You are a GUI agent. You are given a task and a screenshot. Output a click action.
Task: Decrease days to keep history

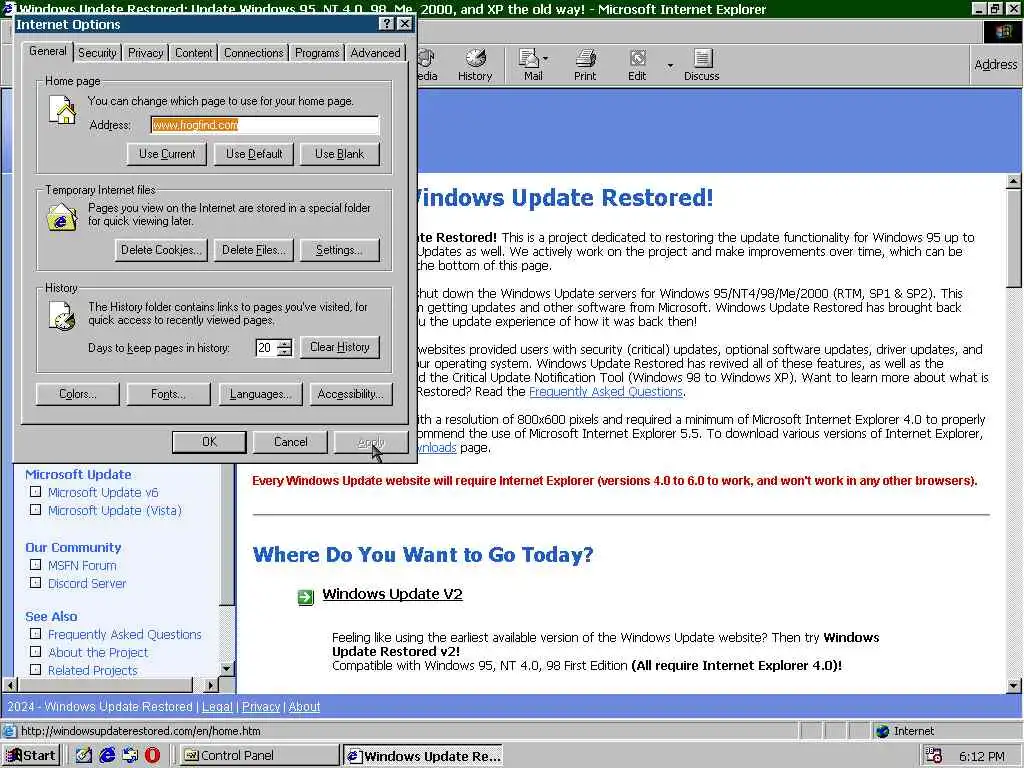point(284,351)
